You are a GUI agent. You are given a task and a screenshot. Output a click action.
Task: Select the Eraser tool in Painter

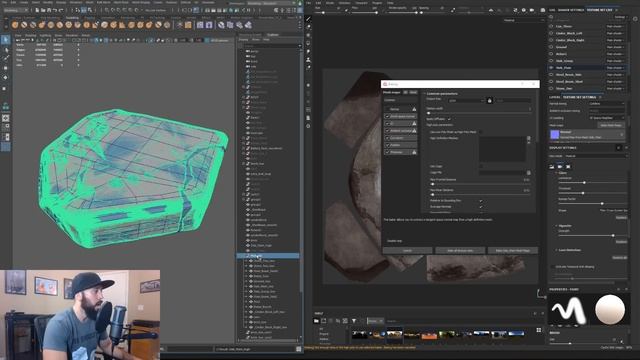click(309, 27)
